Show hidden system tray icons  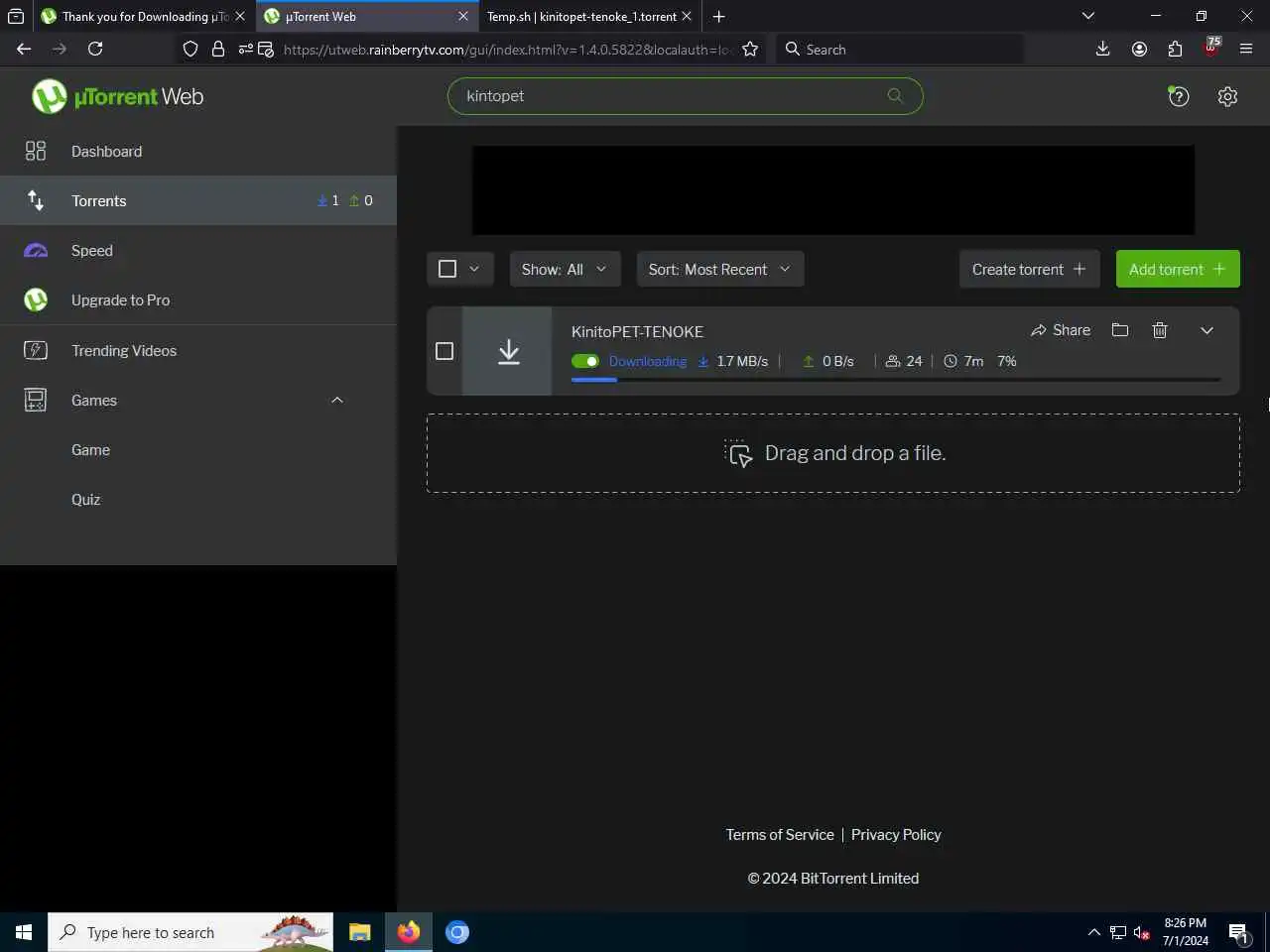click(1093, 932)
